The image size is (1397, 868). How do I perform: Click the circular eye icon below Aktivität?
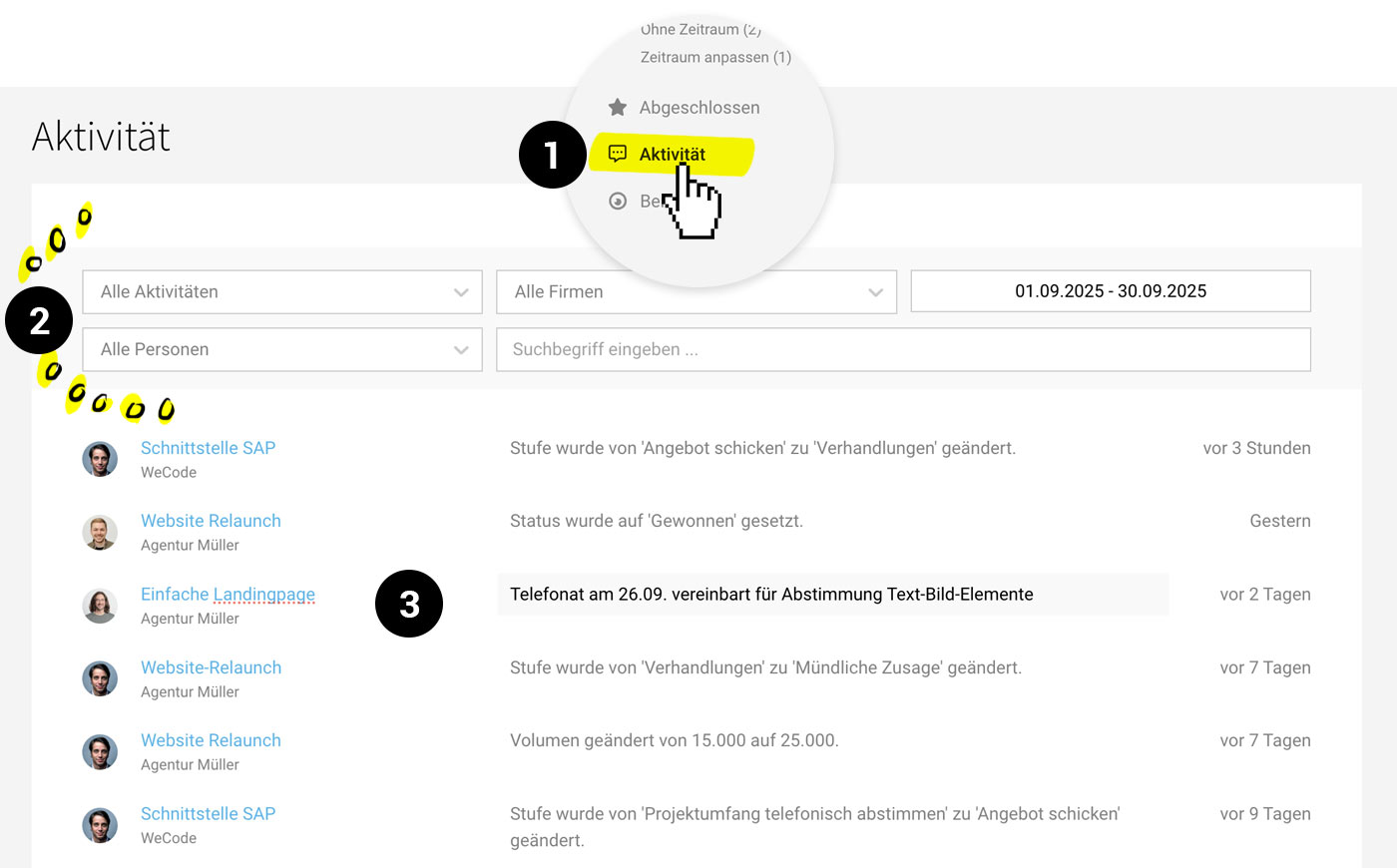617,201
